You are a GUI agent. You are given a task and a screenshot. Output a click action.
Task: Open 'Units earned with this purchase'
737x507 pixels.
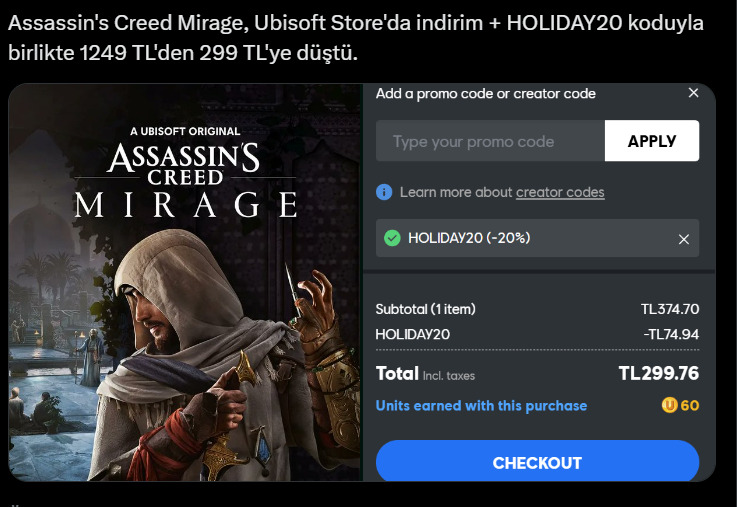pyautogui.click(x=481, y=406)
